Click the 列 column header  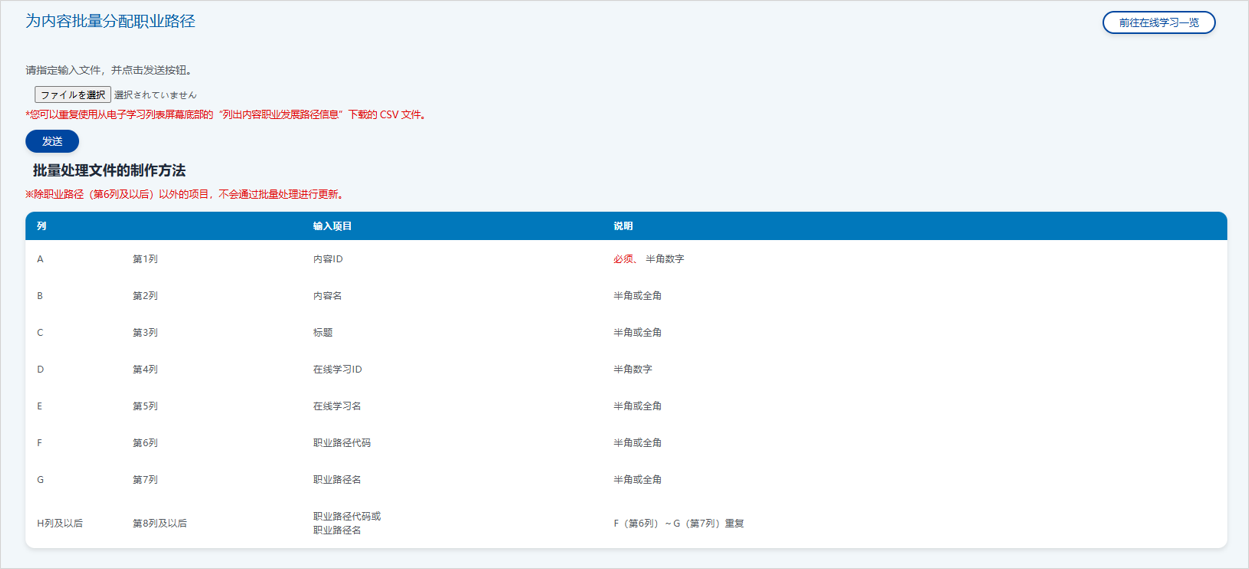[41, 226]
